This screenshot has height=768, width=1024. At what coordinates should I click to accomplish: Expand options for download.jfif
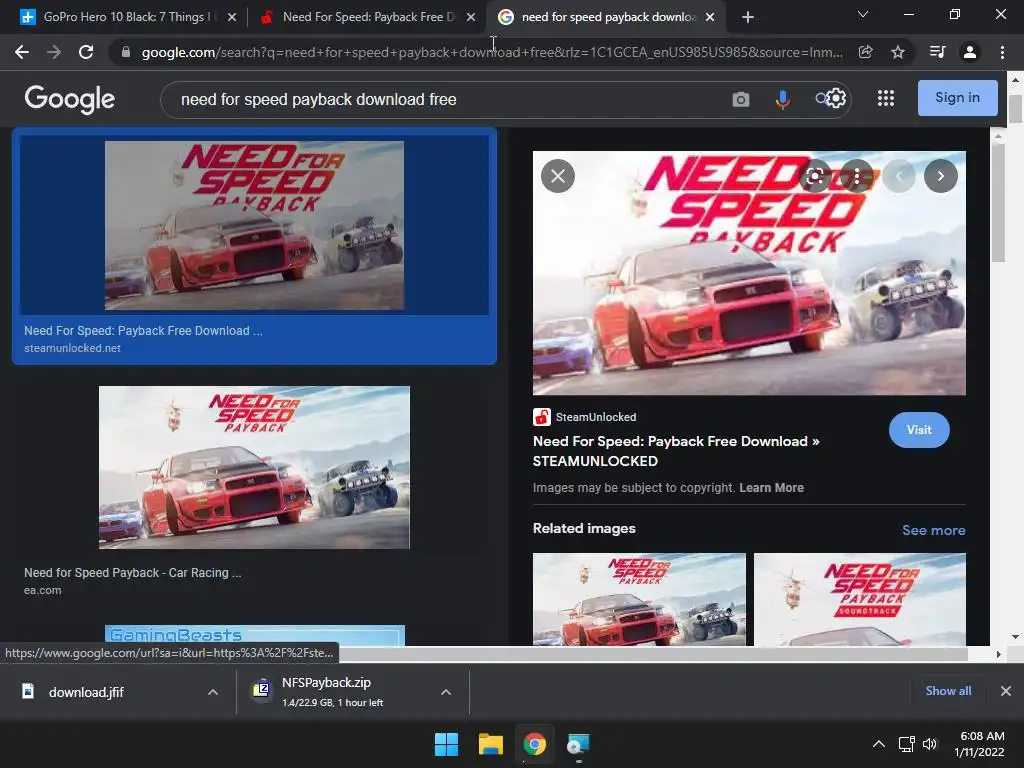tap(213, 692)
